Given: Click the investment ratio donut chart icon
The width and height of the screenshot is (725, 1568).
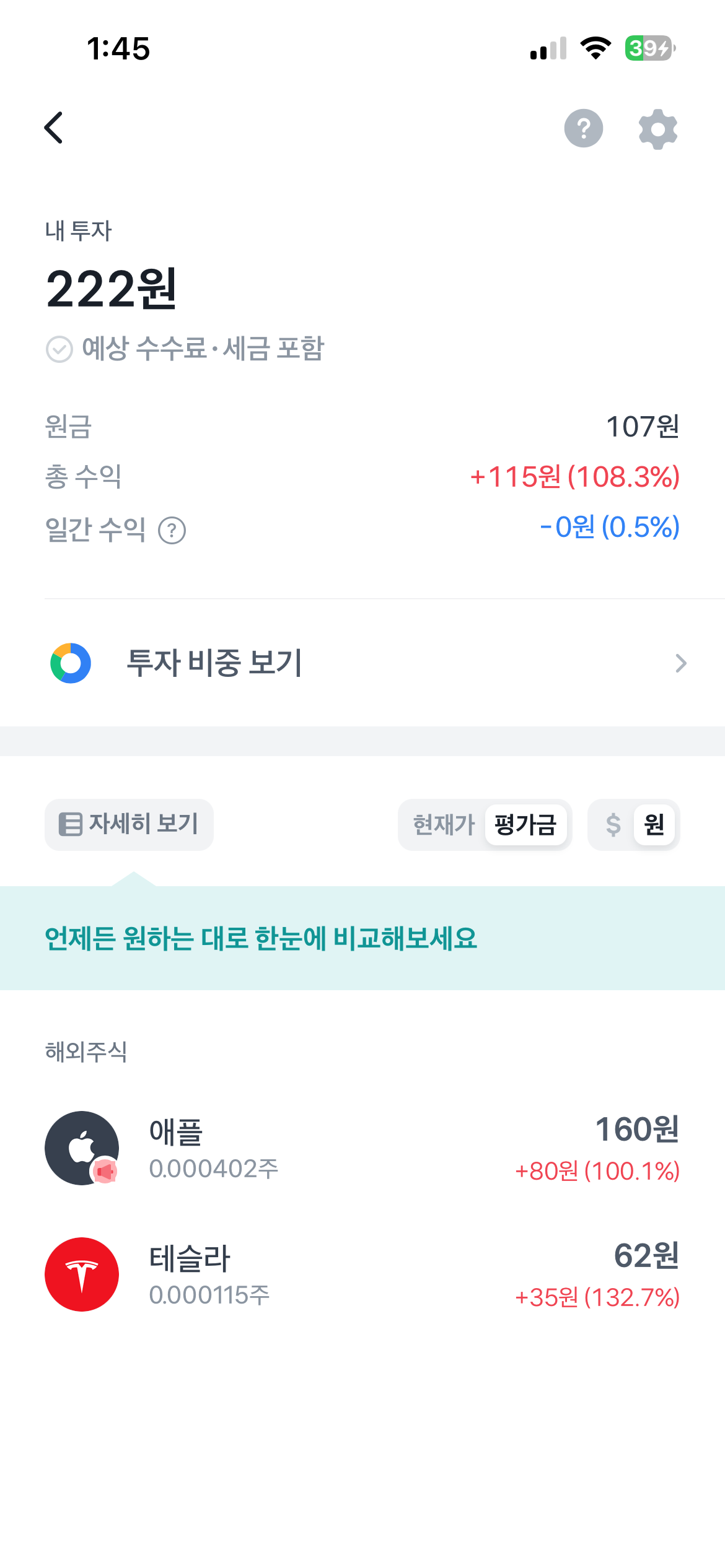Looking at the screenshot, I should (x=71, y=663).
